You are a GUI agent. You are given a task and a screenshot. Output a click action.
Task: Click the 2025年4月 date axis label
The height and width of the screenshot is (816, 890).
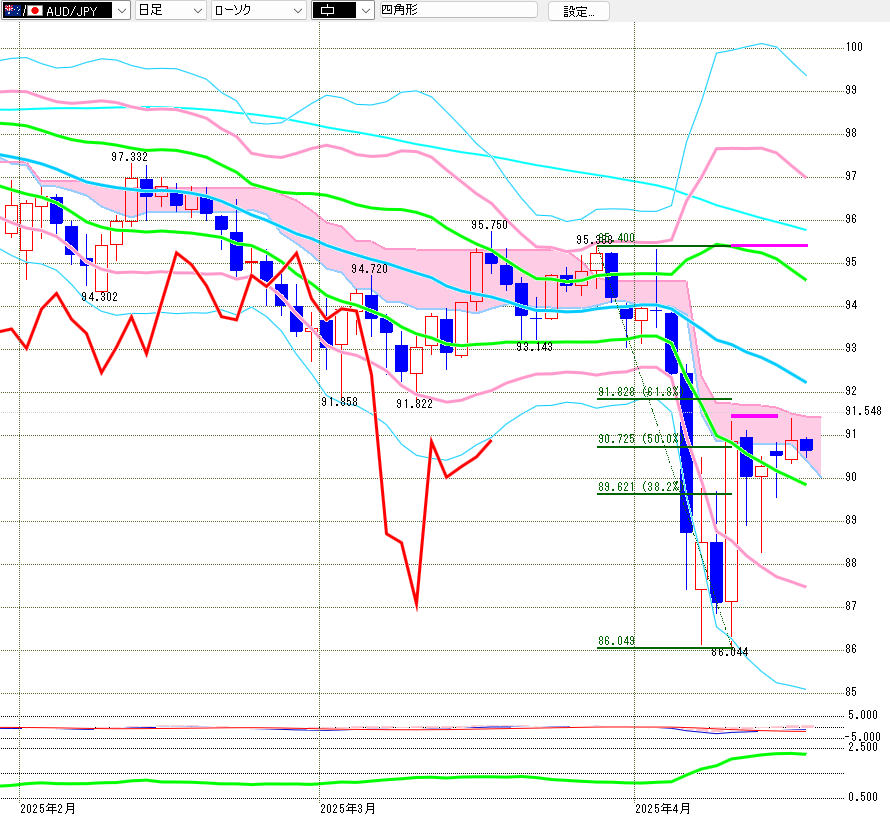tap(662, 809)
